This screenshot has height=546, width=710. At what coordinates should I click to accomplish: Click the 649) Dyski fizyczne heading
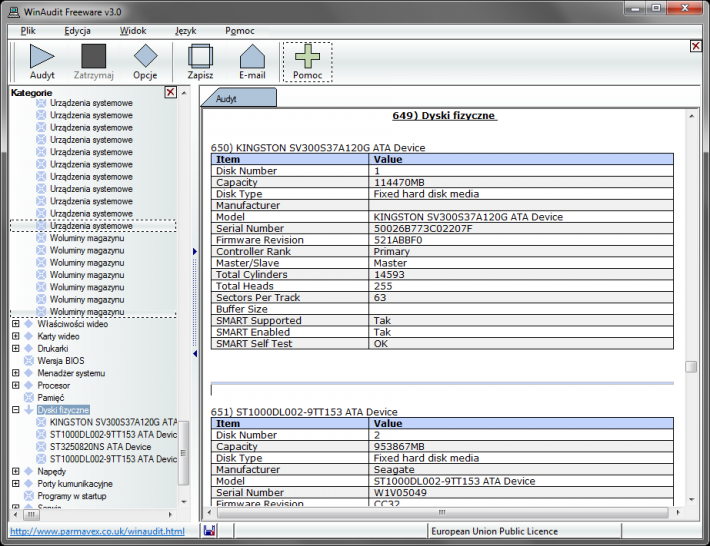445,115
